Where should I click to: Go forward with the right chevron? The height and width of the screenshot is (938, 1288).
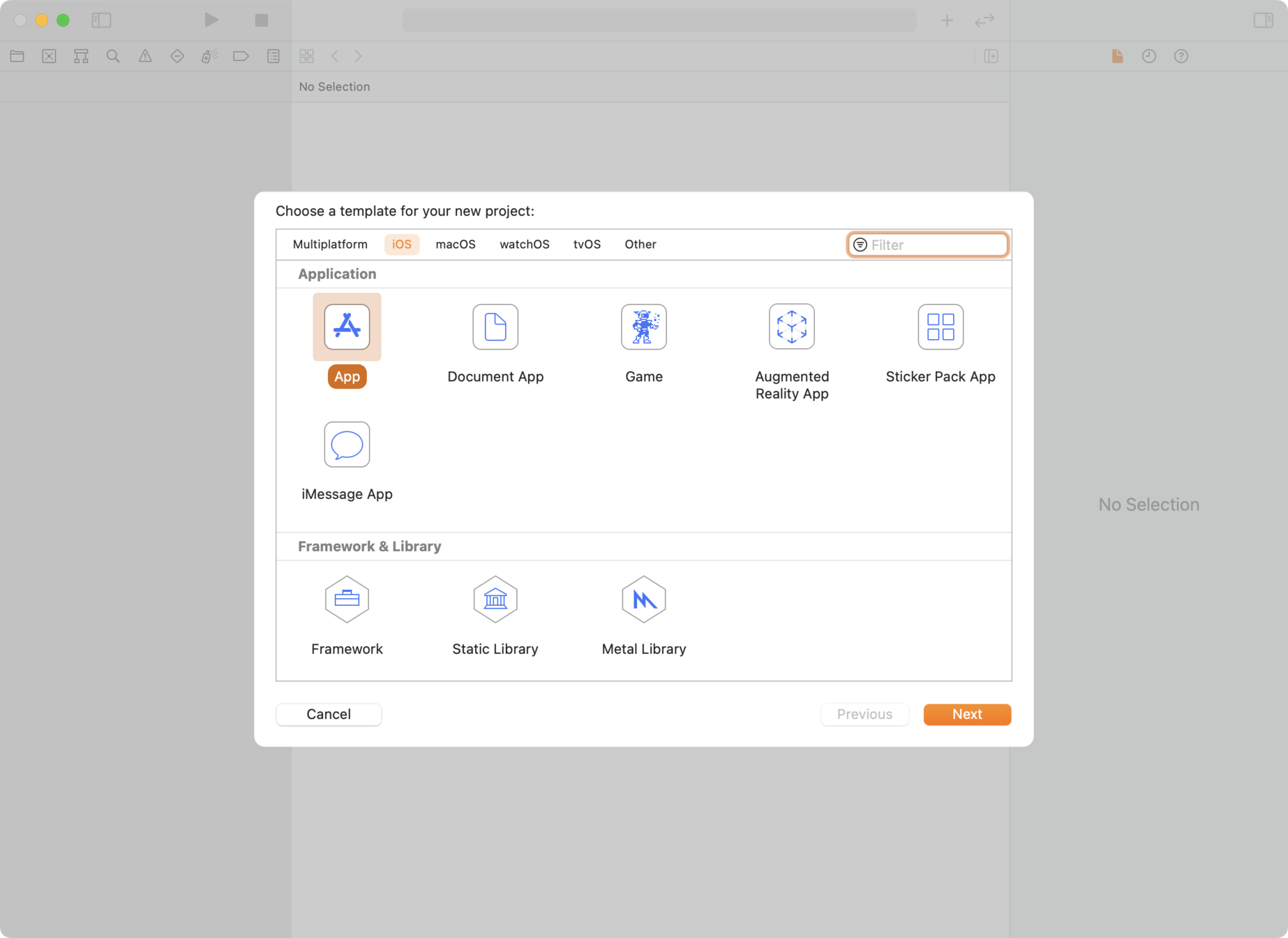tap(358, 56)
